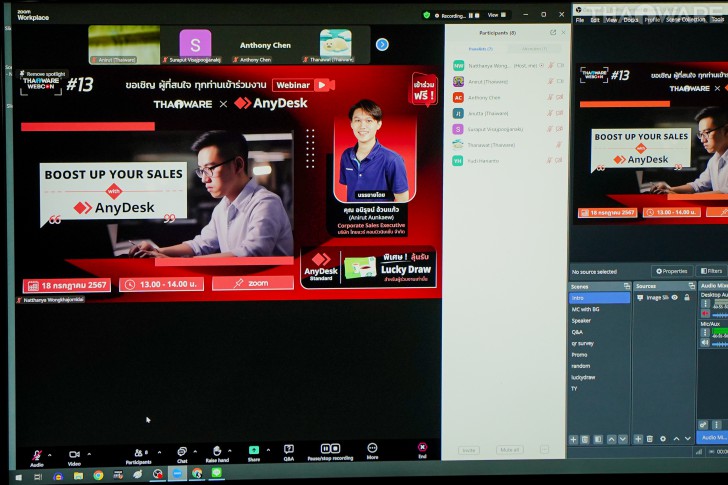Toggle Mic/Aux mute speaker icon
This screenshot has width=728, height=485.
point(705,343)
